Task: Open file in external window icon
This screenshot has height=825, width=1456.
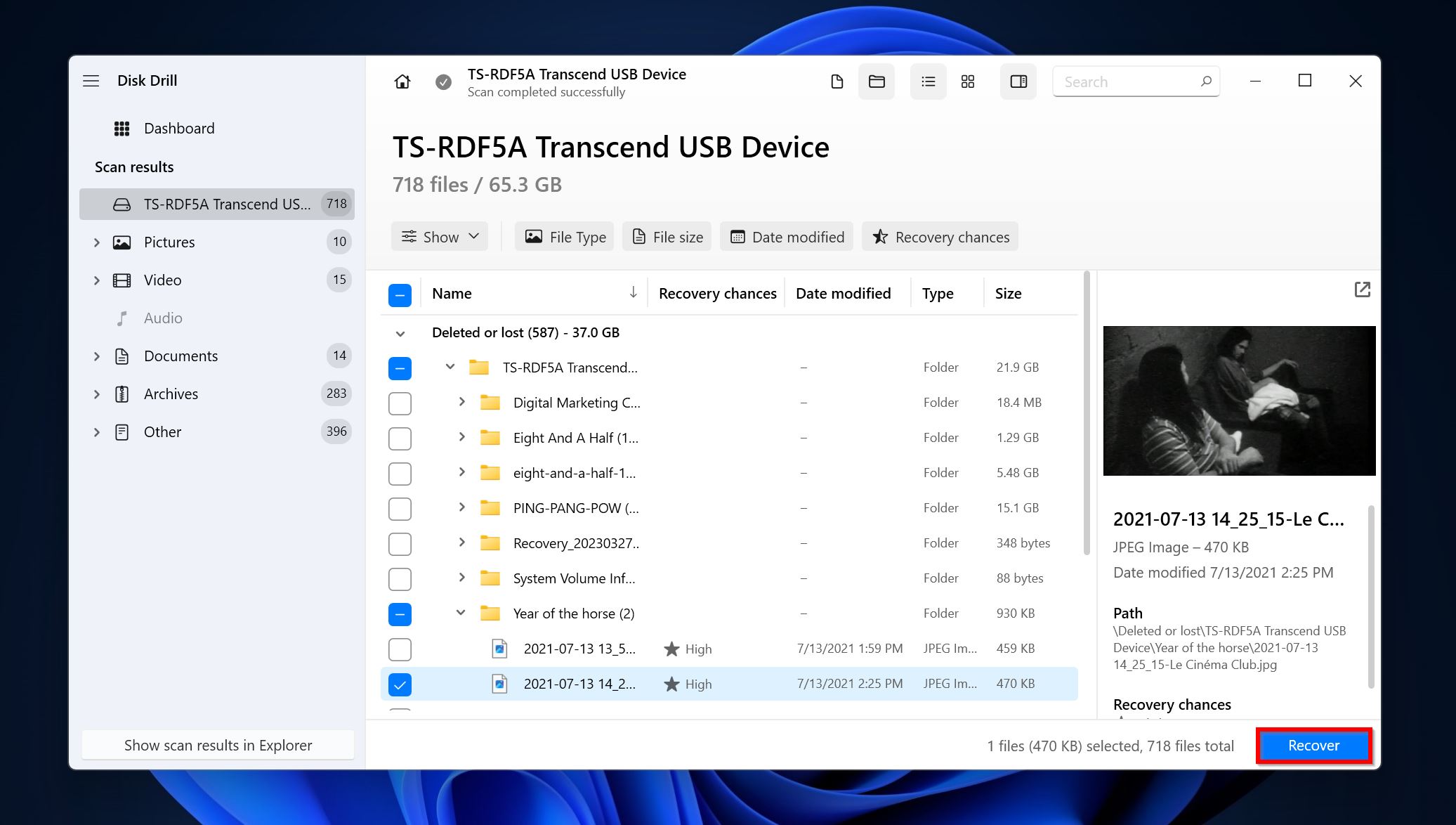Action: click(x=1361, y=290)
